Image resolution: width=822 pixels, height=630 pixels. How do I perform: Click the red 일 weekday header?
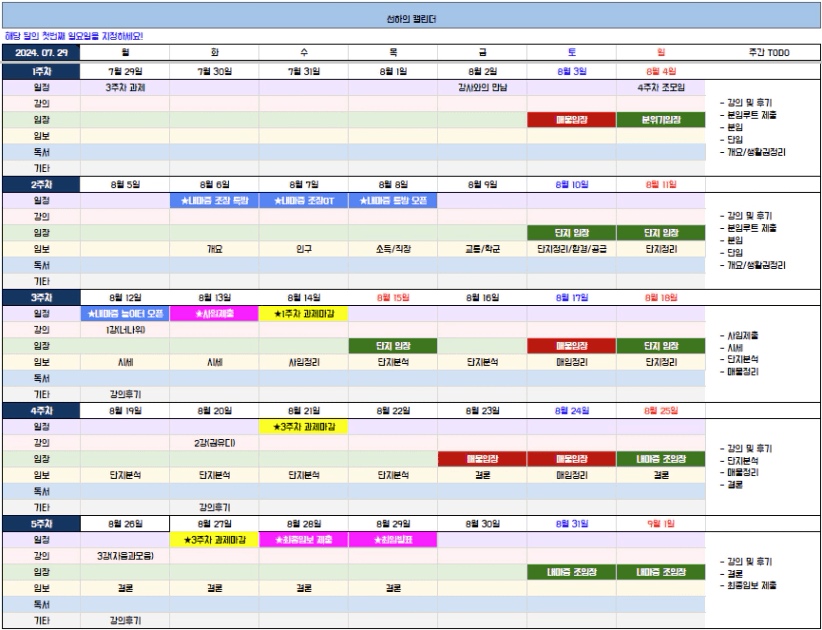point(660,52)
